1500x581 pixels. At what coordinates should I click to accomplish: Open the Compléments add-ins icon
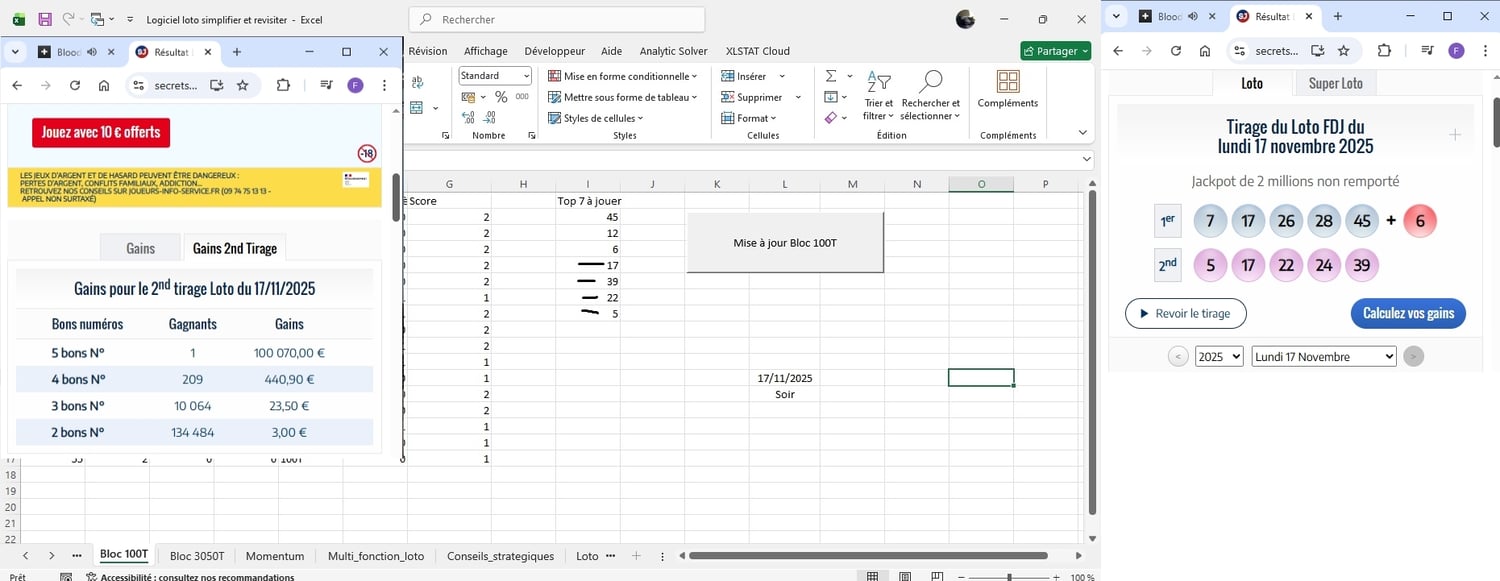(x=1008, y=89)
